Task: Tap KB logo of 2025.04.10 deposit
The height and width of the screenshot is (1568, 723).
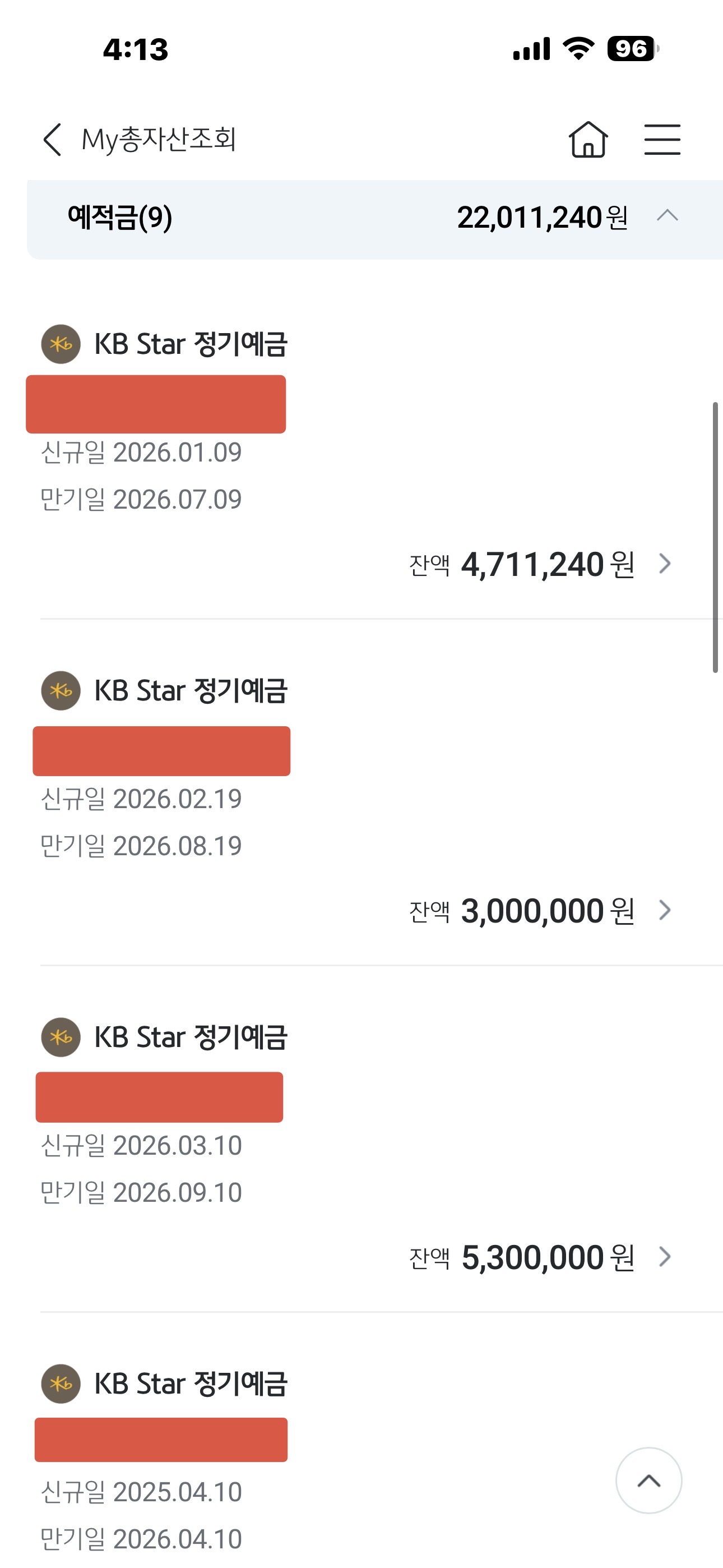Action: [61, 1383]
